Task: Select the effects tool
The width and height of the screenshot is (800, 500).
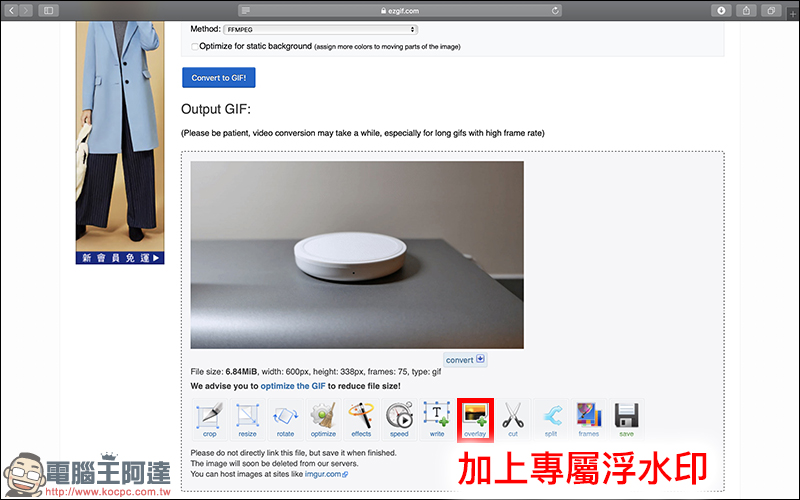Action: [361, 419]
